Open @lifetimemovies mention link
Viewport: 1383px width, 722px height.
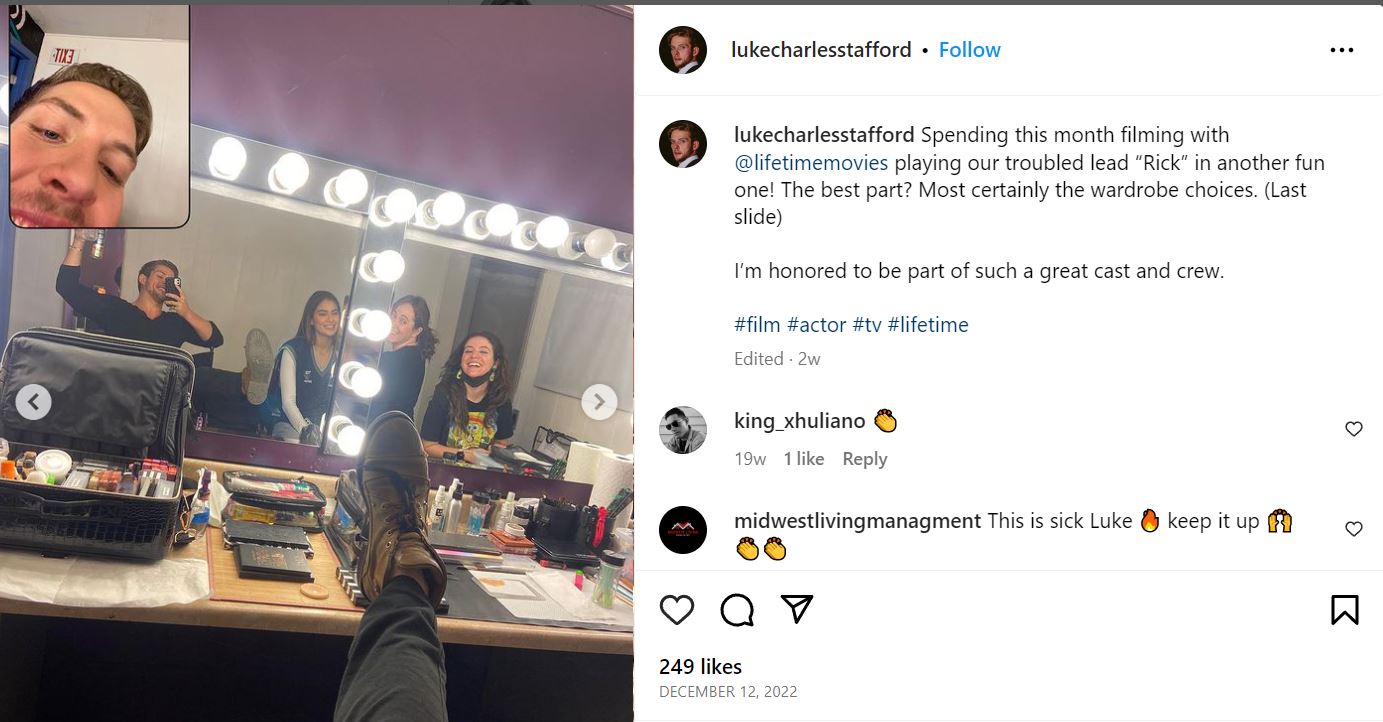(811, 162)
